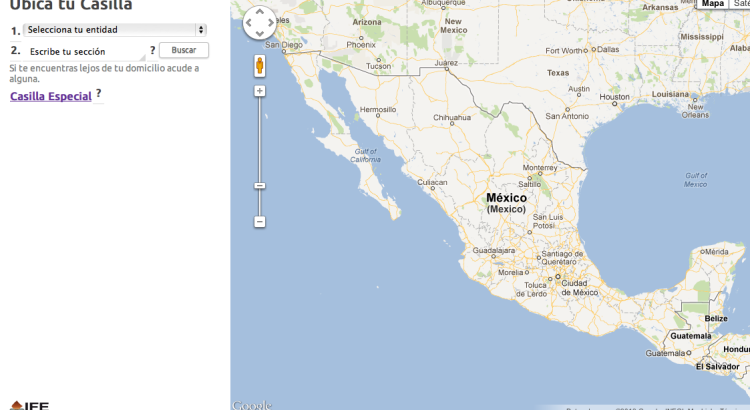750x410 pixels.
Task: Click the Belize country label
Action: [716, 319]
